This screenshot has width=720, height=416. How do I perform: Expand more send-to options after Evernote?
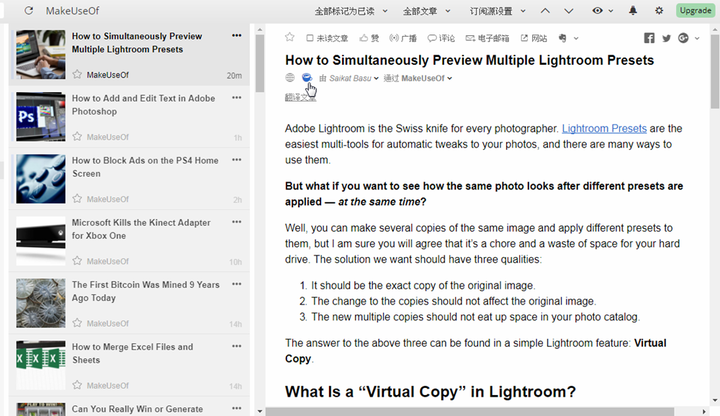[x=576, y=39]
